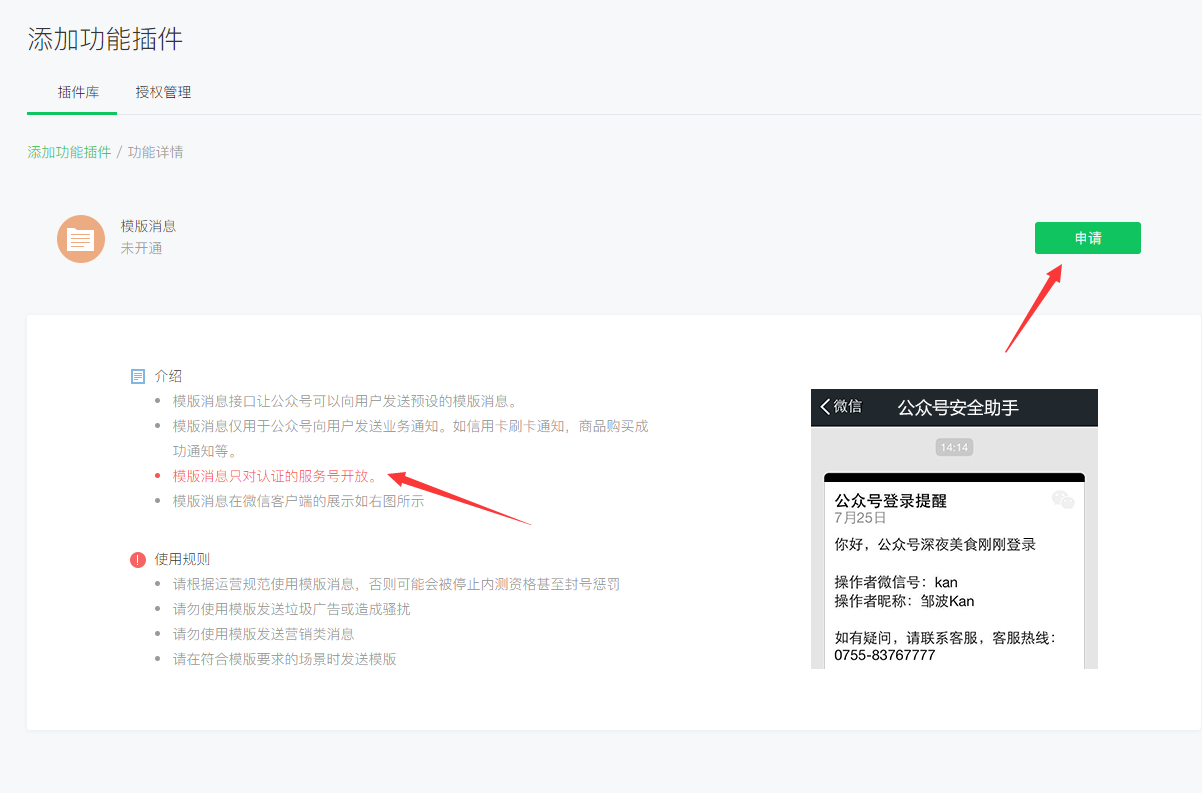This screenshot has width=1202, height=793.
Task: Click the 公众号安全助手 phone preview image
Action: 954,529
